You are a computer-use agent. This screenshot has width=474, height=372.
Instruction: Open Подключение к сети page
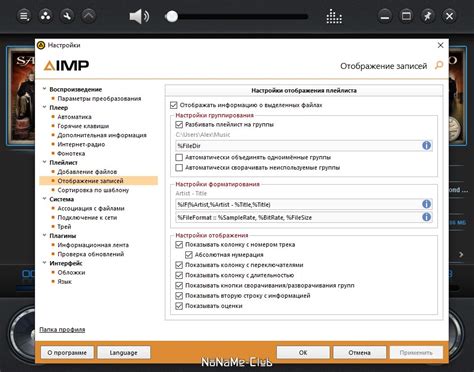87,218
